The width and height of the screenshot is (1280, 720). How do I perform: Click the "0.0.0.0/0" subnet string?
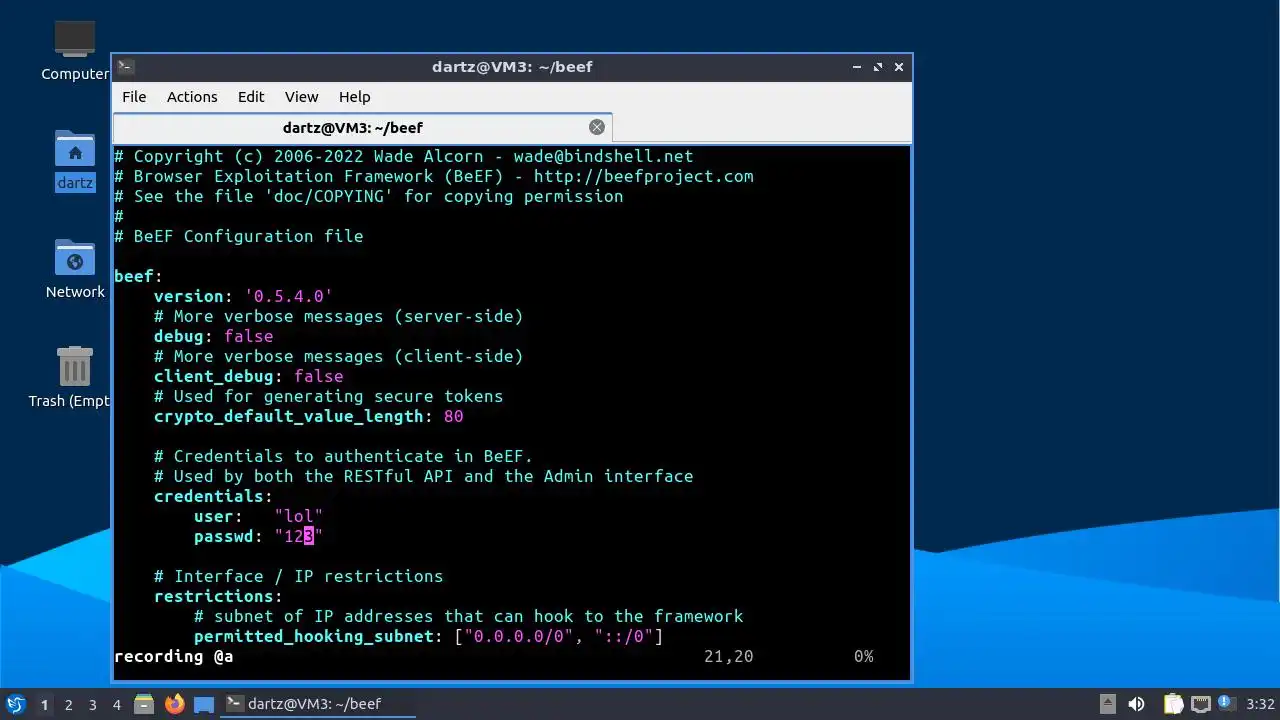pyautogui.click(x=519, y=636)
